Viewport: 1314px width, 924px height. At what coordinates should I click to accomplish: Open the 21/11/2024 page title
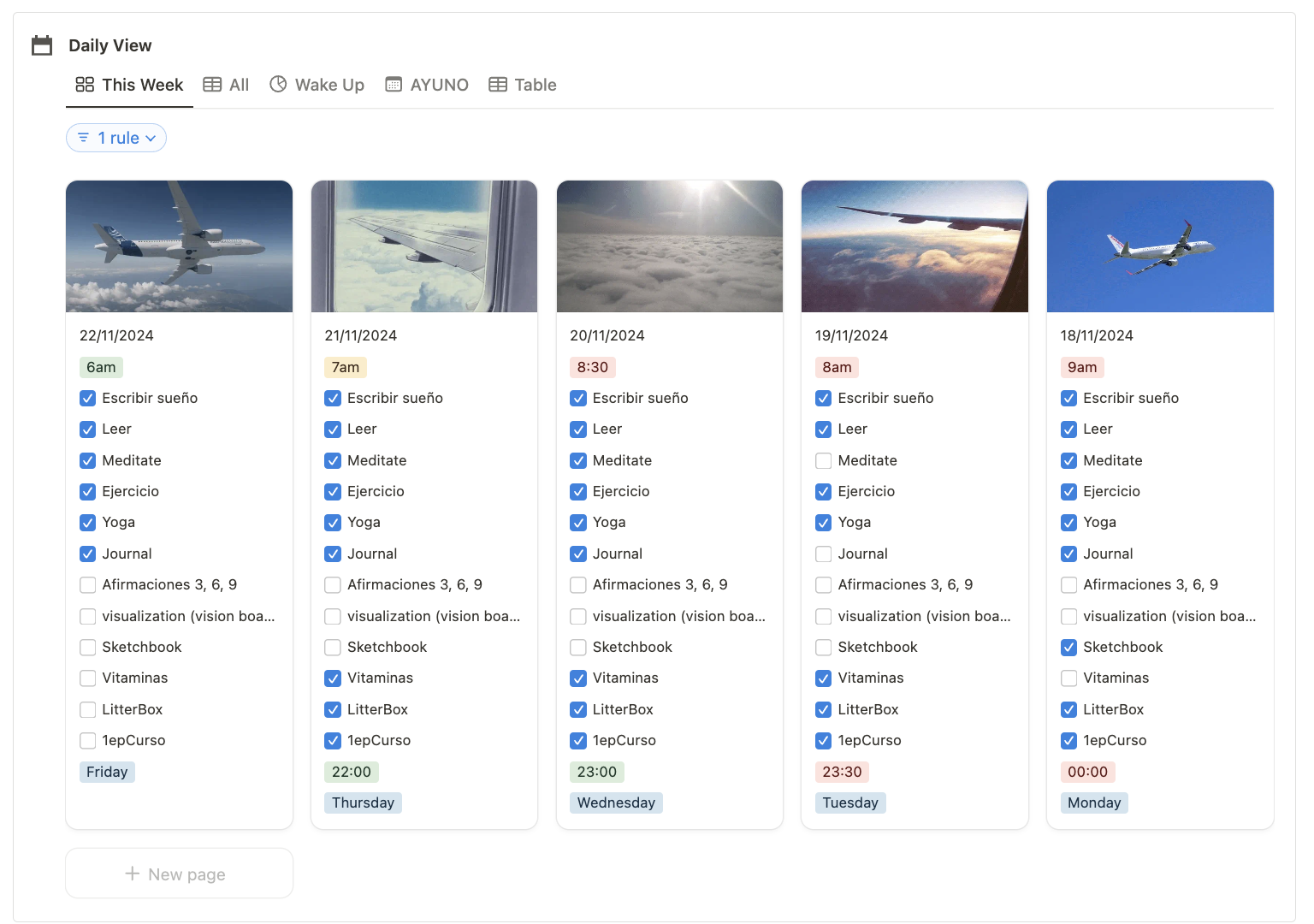pyautogui.click(x=361, y=335)
